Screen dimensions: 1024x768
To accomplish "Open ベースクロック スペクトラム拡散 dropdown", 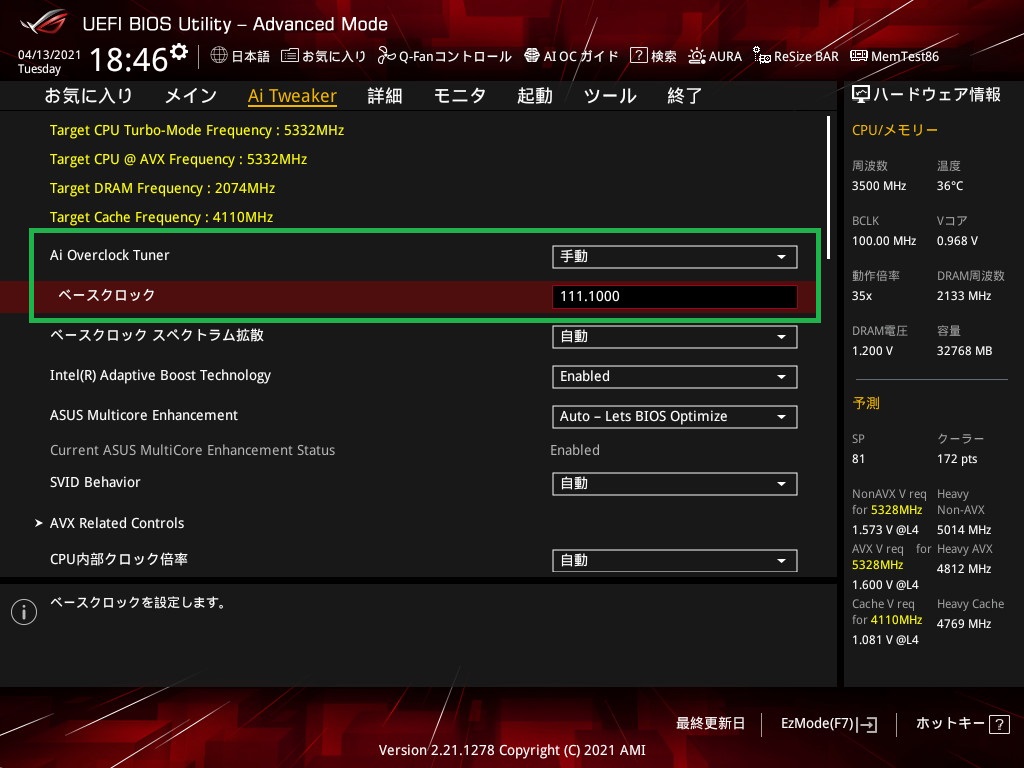I will click(x=674, y=337).
